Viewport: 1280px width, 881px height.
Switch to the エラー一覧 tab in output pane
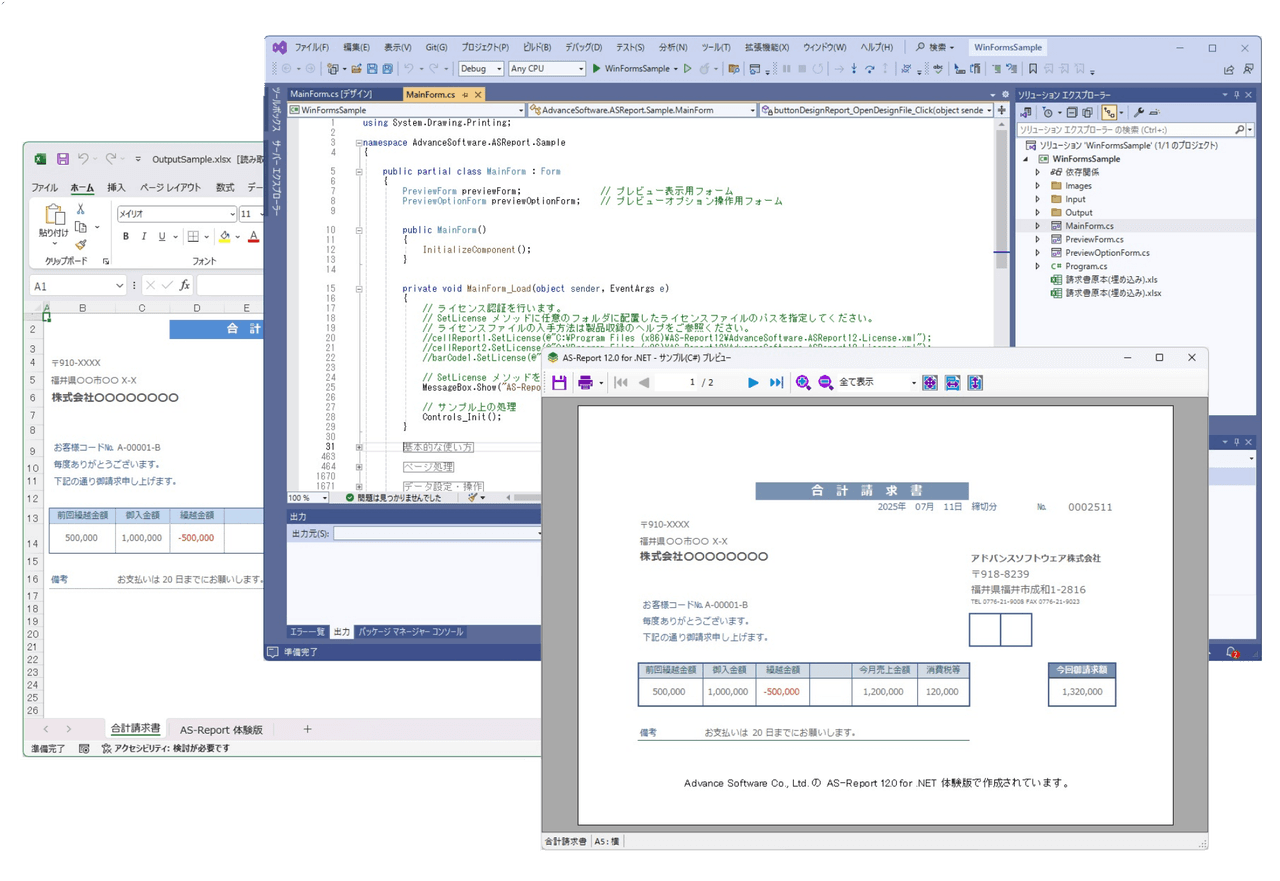click(308, 632)
